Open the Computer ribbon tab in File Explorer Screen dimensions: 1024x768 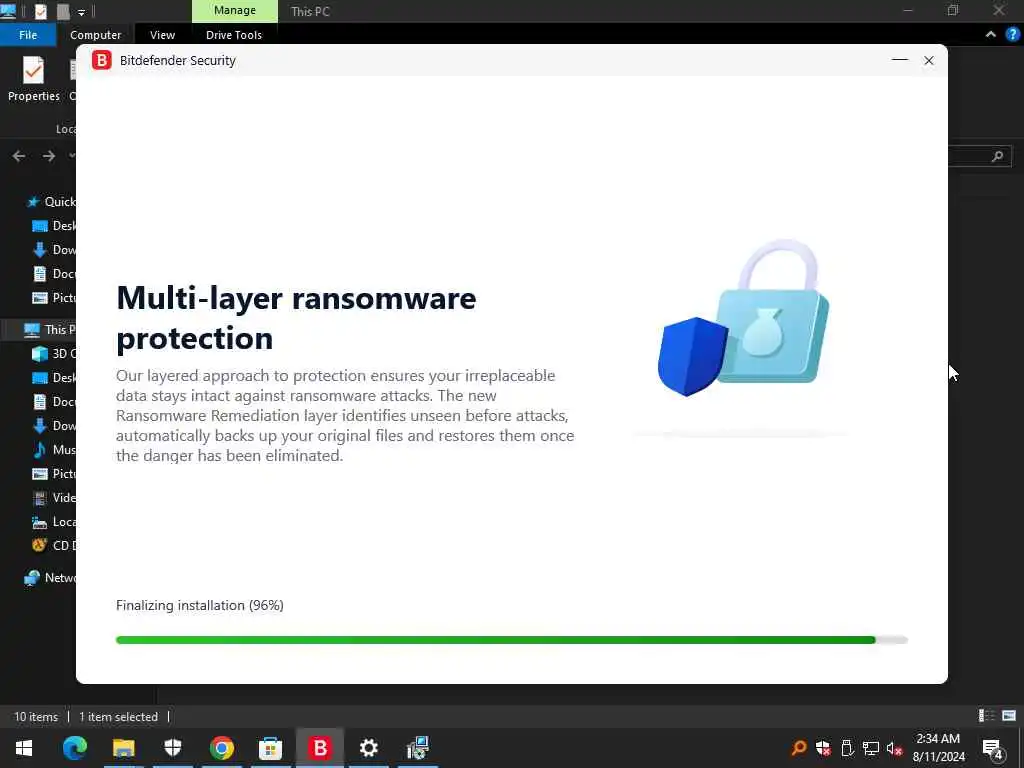(x=95, y=35)
